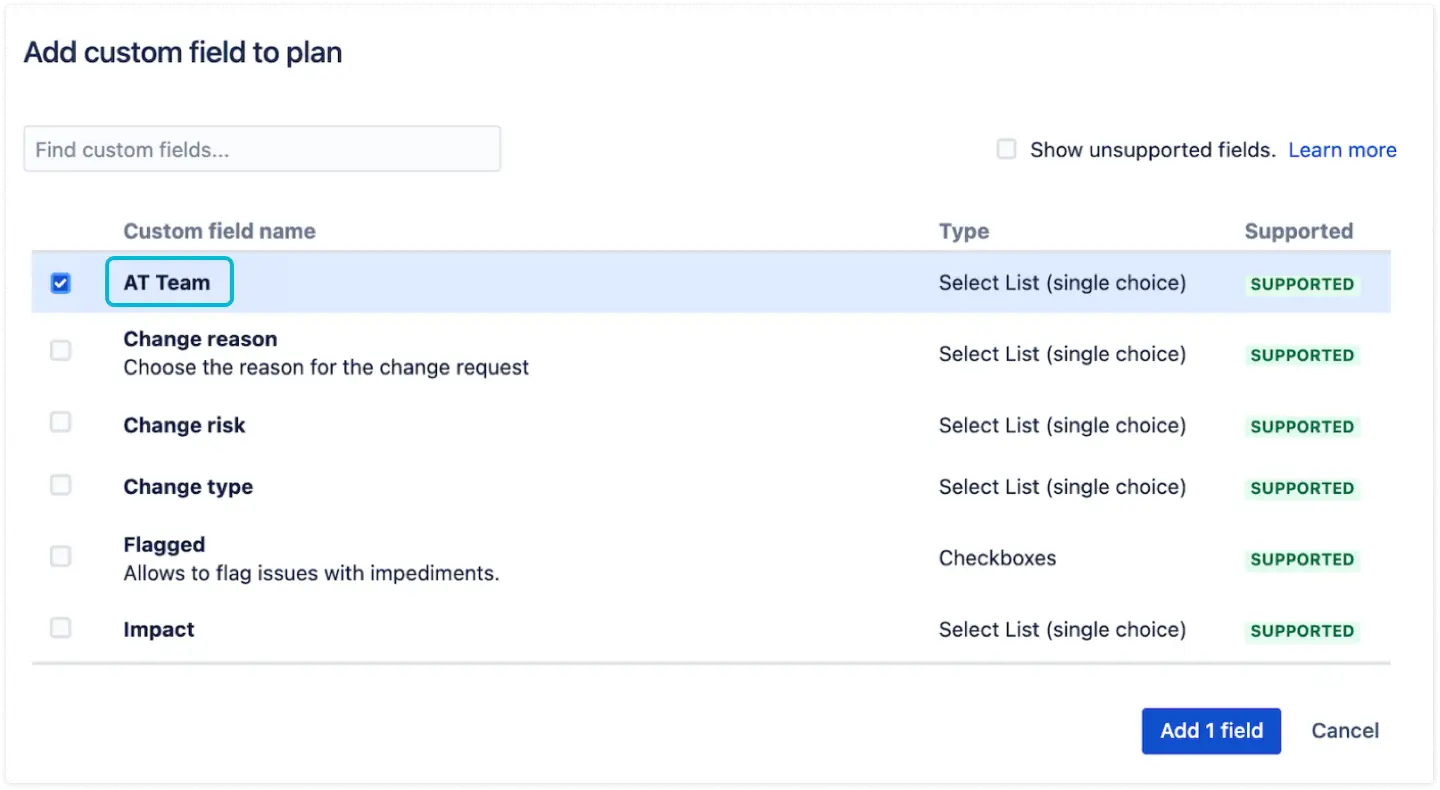This screenshot has width=1440, height=790.
Task: Cancel the add custom field dialog
Action: (1345, 731)
